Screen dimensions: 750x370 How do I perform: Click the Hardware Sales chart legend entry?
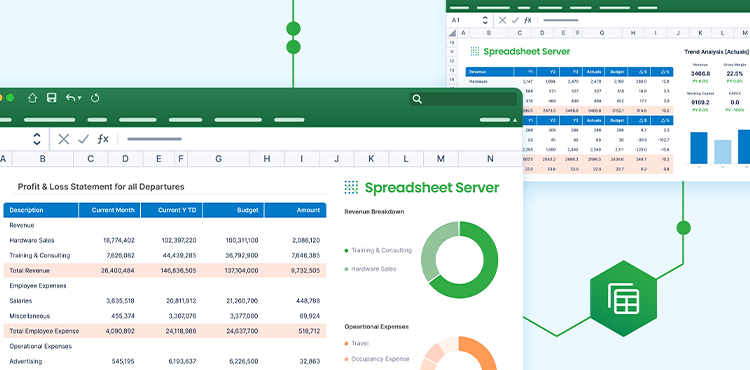(370, 269)
